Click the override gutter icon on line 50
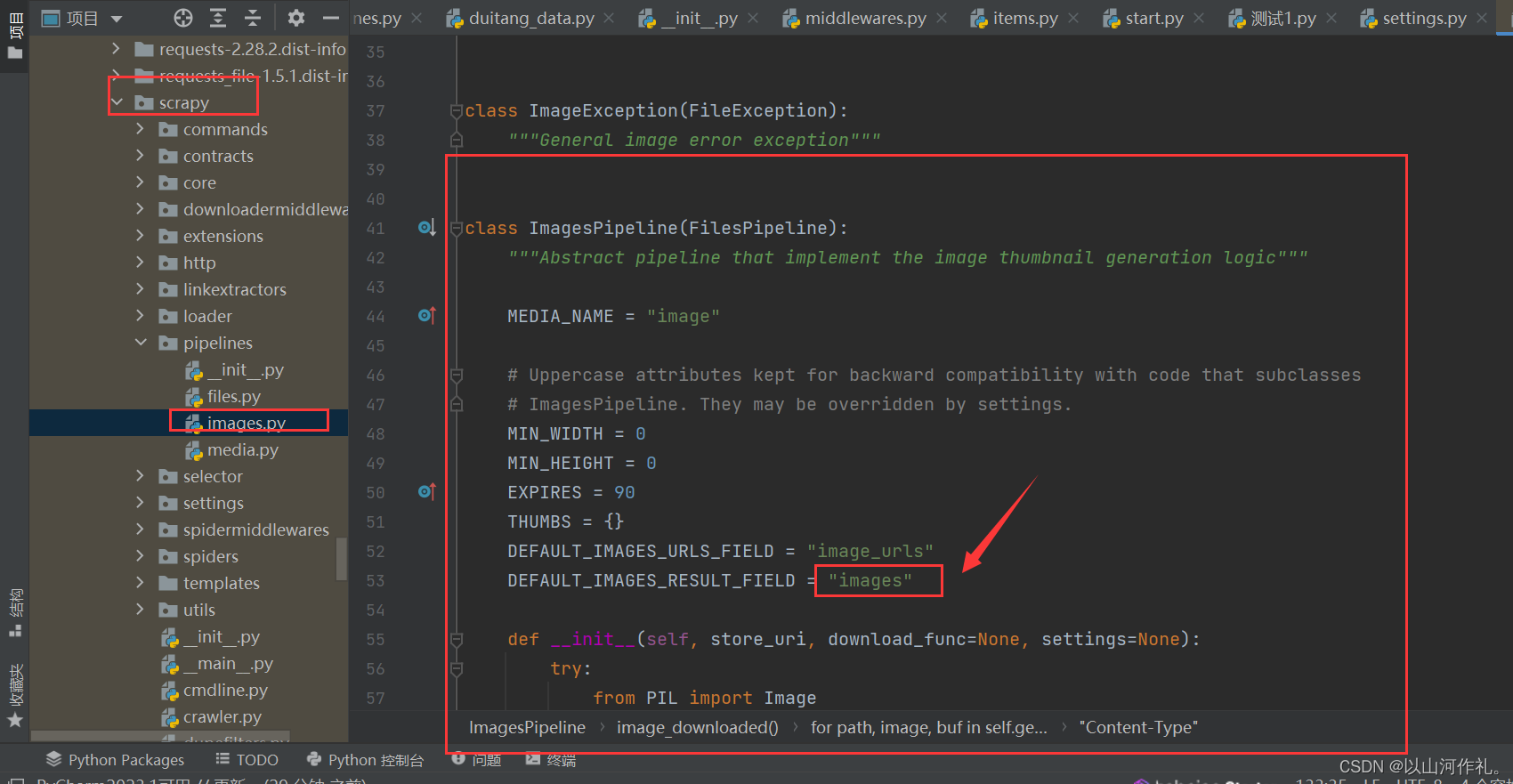This screenshot has height=784, width=1513. (x=427, y=491)
